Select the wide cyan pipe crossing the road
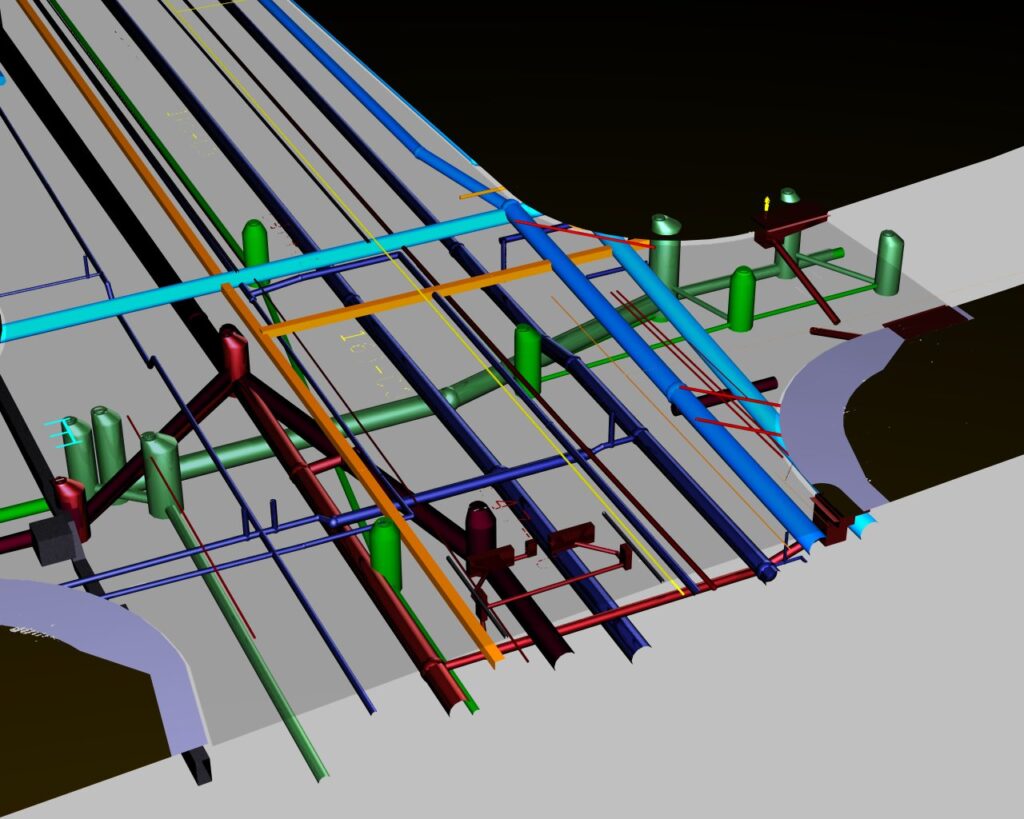The height and width of the screenshot is (819, 1024). tap(261, 274)
